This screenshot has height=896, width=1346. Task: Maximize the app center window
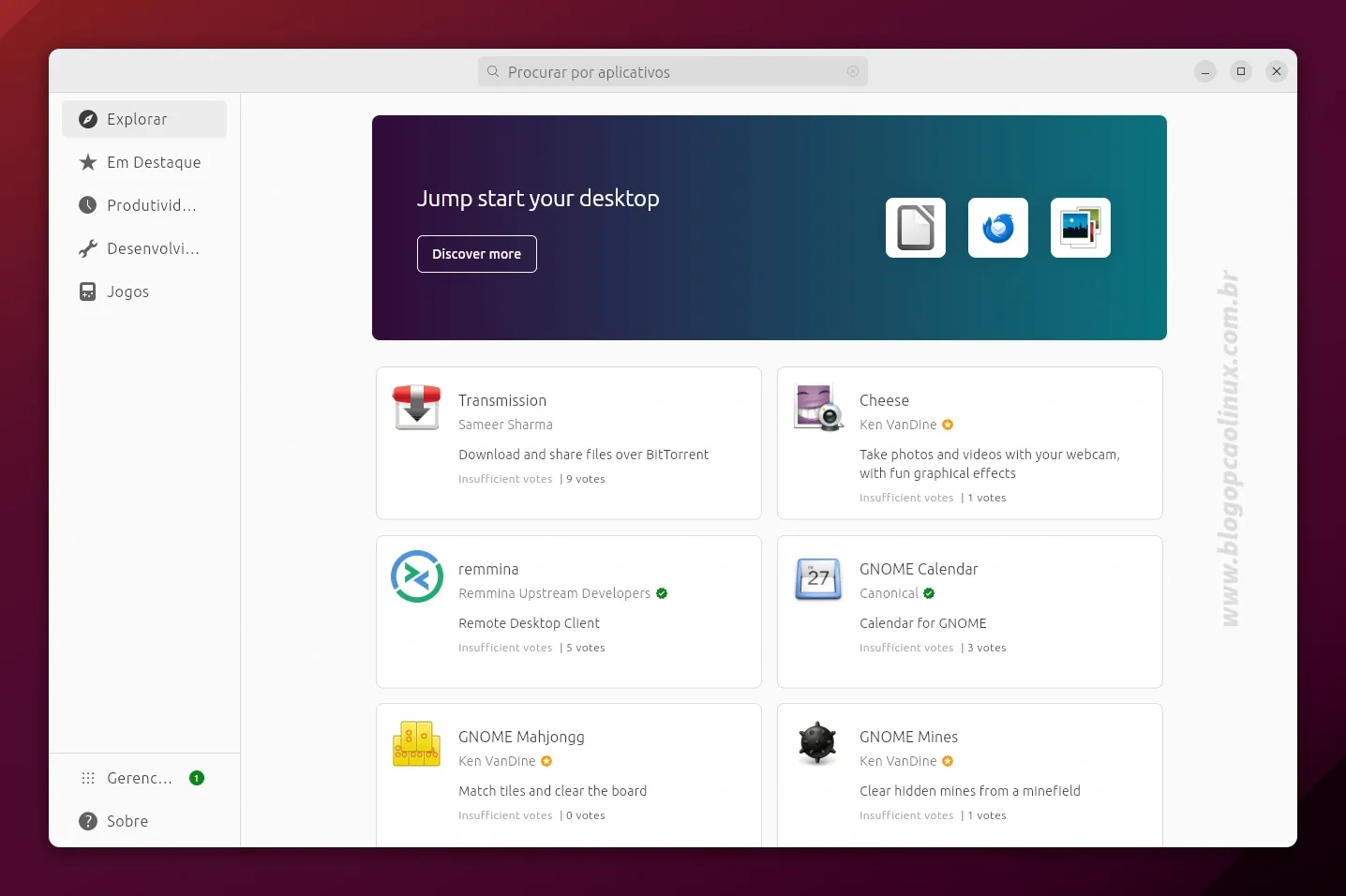(1241, 71)
